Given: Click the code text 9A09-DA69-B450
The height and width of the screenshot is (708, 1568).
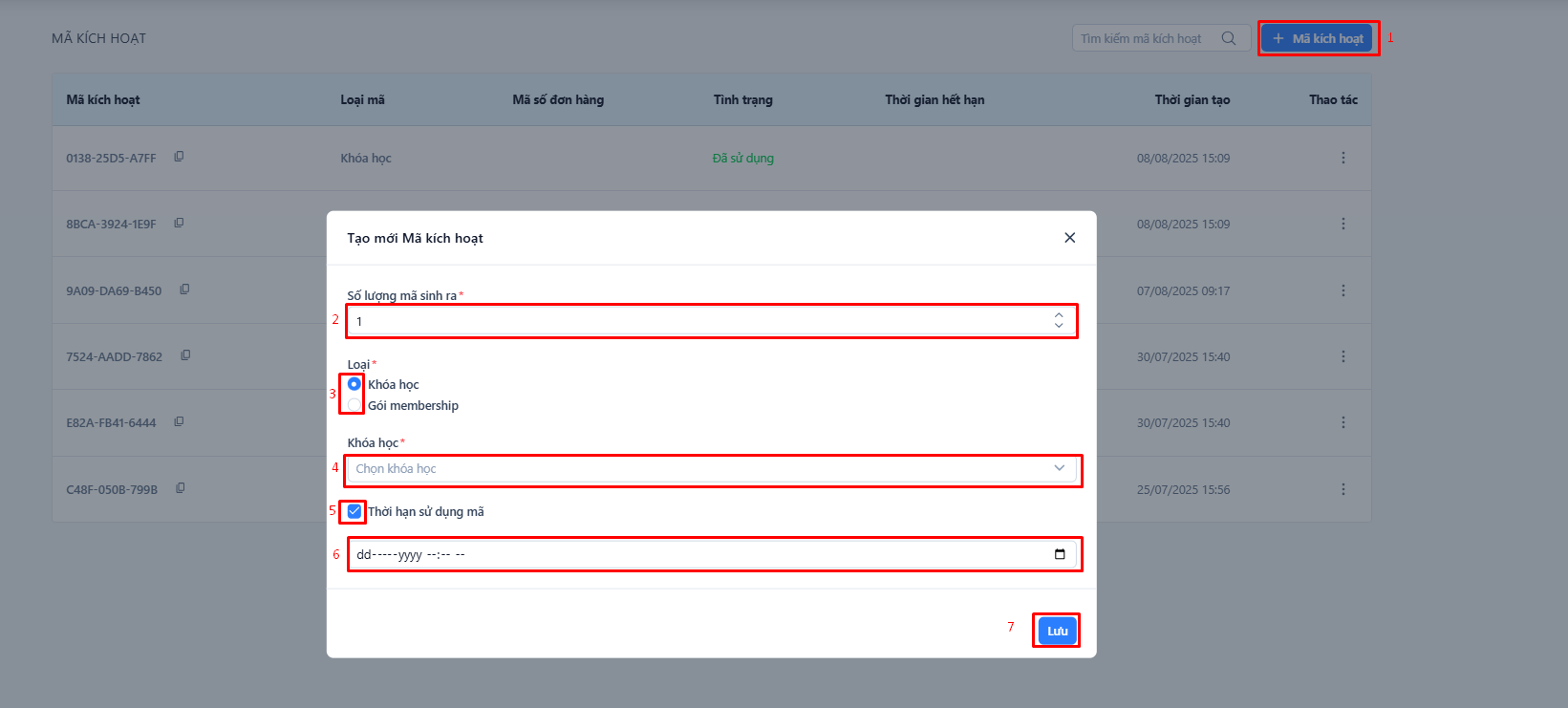Looking at the screenshot, I should (114, 290).
